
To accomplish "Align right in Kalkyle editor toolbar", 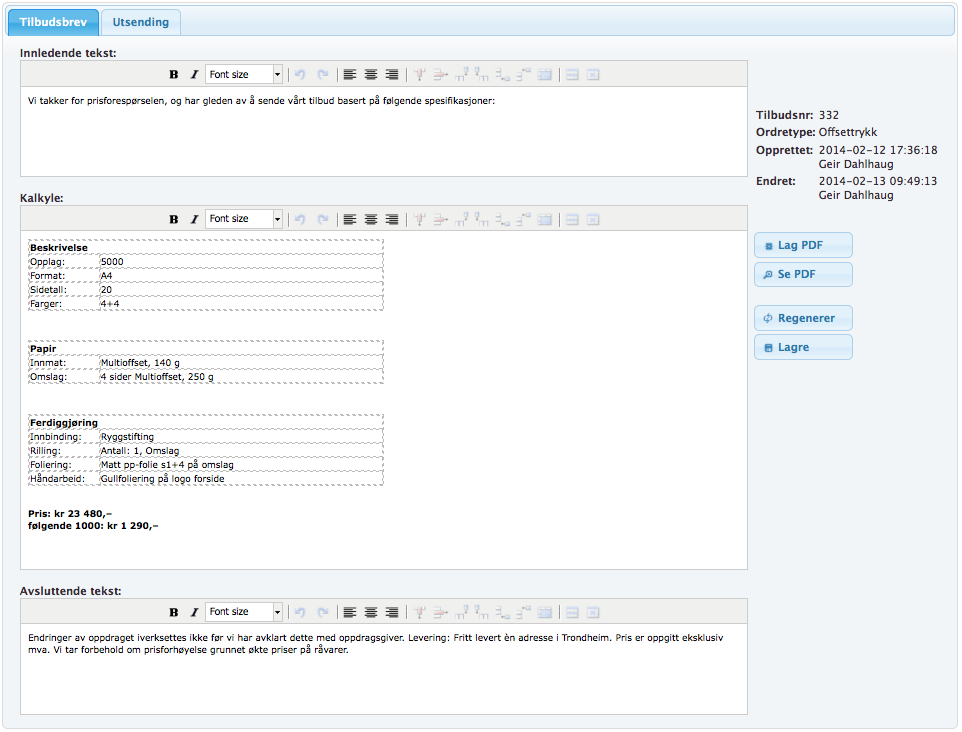I will coord(392,219).
